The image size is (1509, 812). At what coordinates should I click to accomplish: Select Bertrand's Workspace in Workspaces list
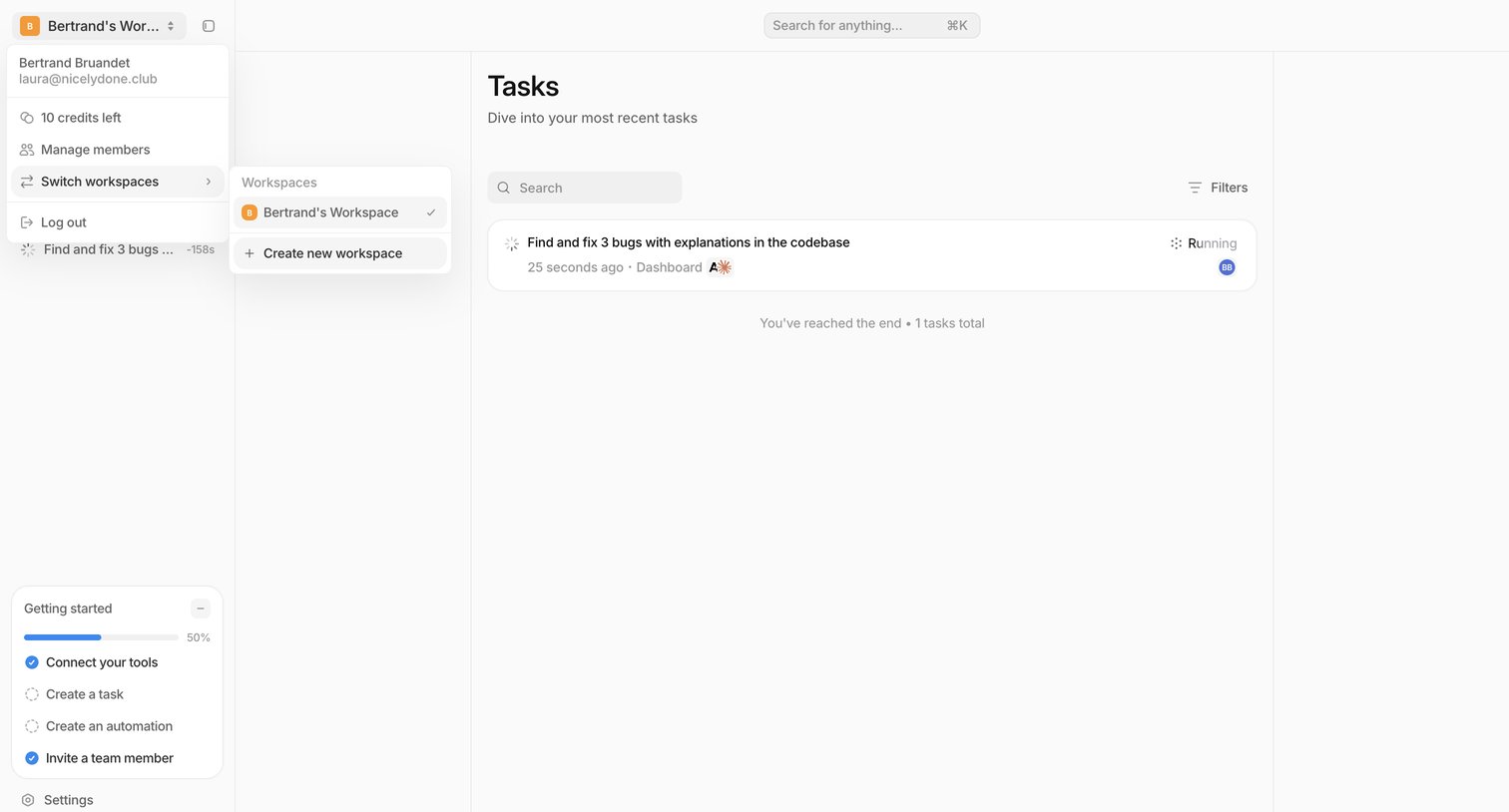pos(340,212)
